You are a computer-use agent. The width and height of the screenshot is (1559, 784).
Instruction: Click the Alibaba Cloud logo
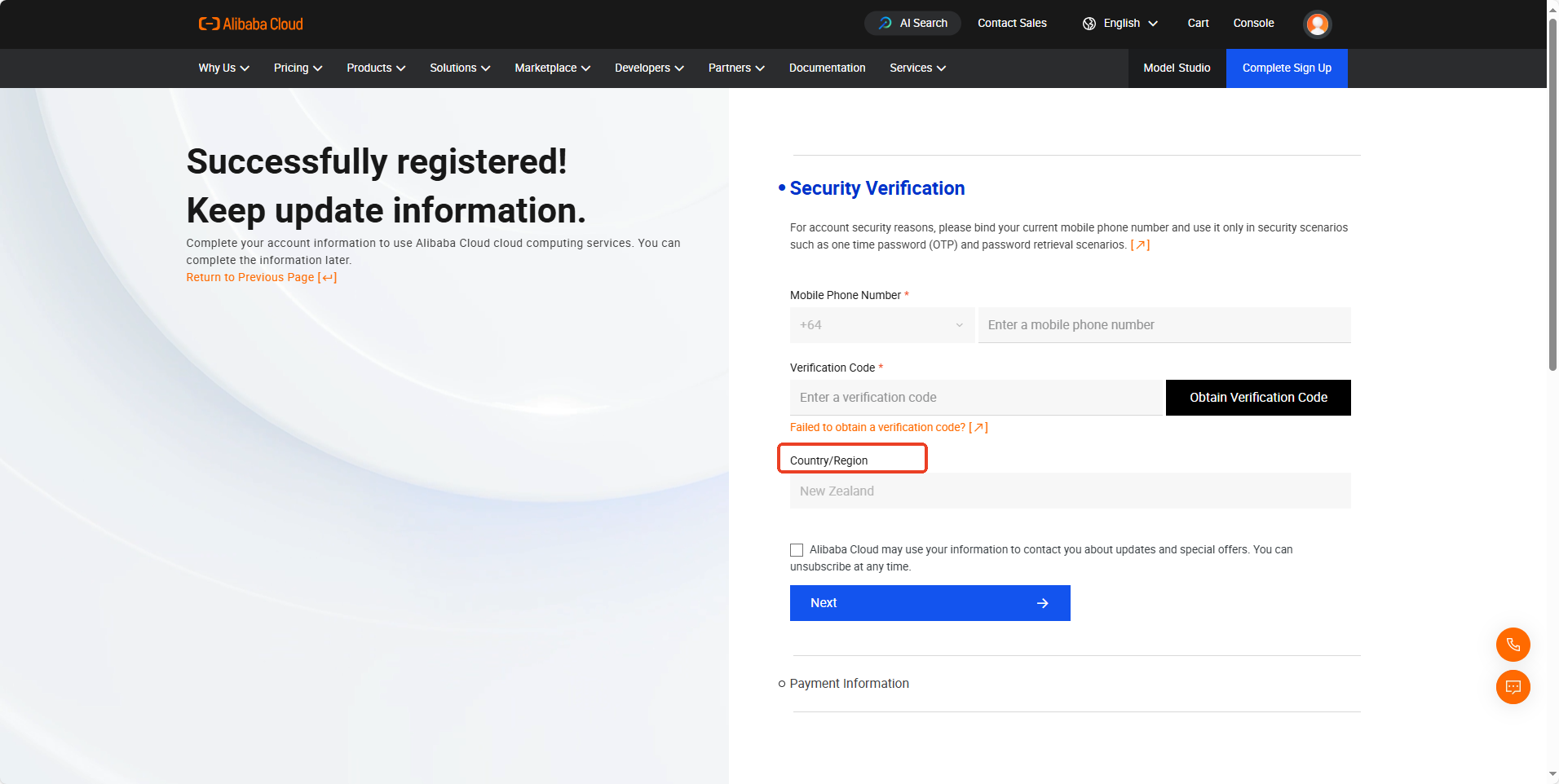click(250, 24)
